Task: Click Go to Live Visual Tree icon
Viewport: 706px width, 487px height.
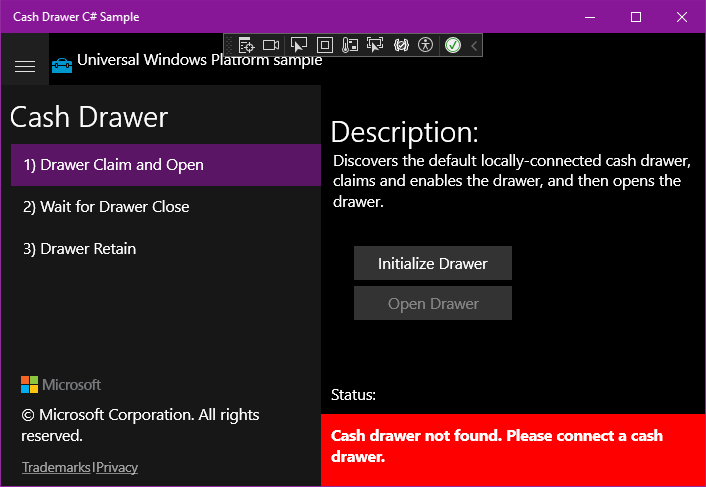Action: tap(246, 45)
